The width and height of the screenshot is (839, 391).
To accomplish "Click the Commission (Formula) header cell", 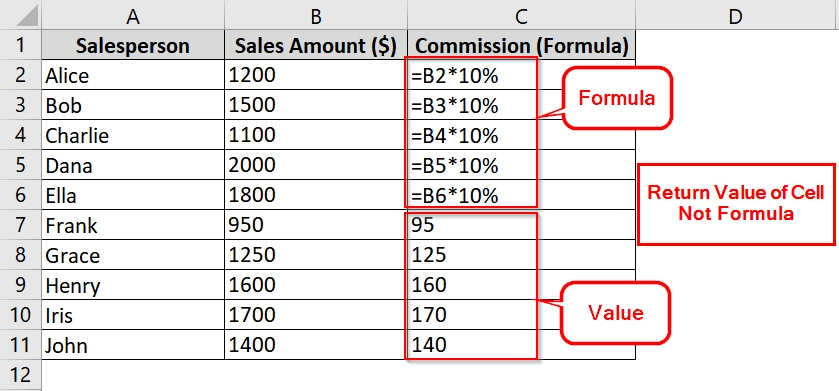I will point(522,45).
